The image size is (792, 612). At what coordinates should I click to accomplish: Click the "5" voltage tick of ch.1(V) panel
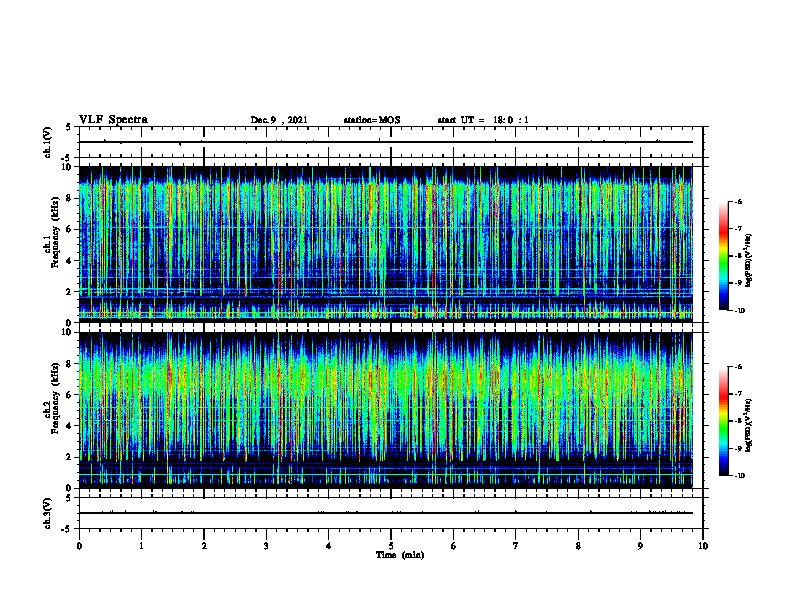click(69, 127)
